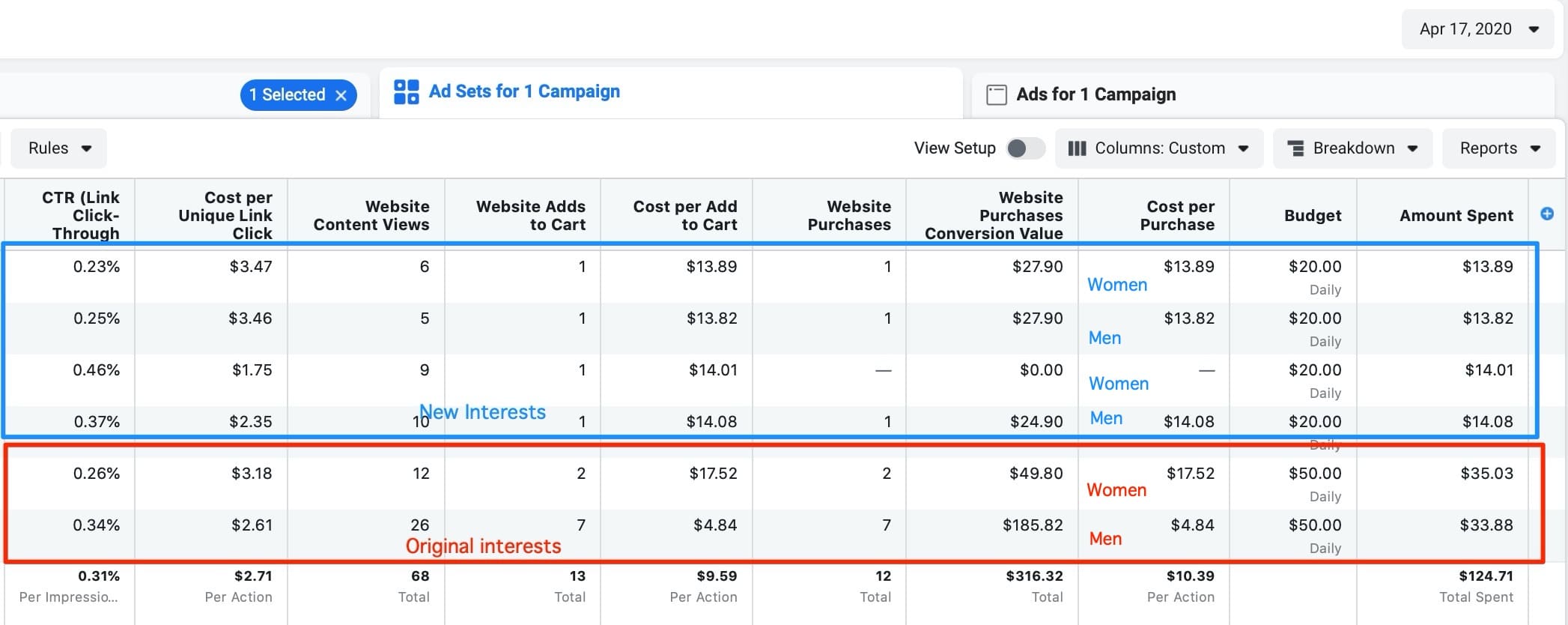Switch to Ads for 1 Campaign tab
Viewport: 1568px width, 625px height.
pos(1096,94)
